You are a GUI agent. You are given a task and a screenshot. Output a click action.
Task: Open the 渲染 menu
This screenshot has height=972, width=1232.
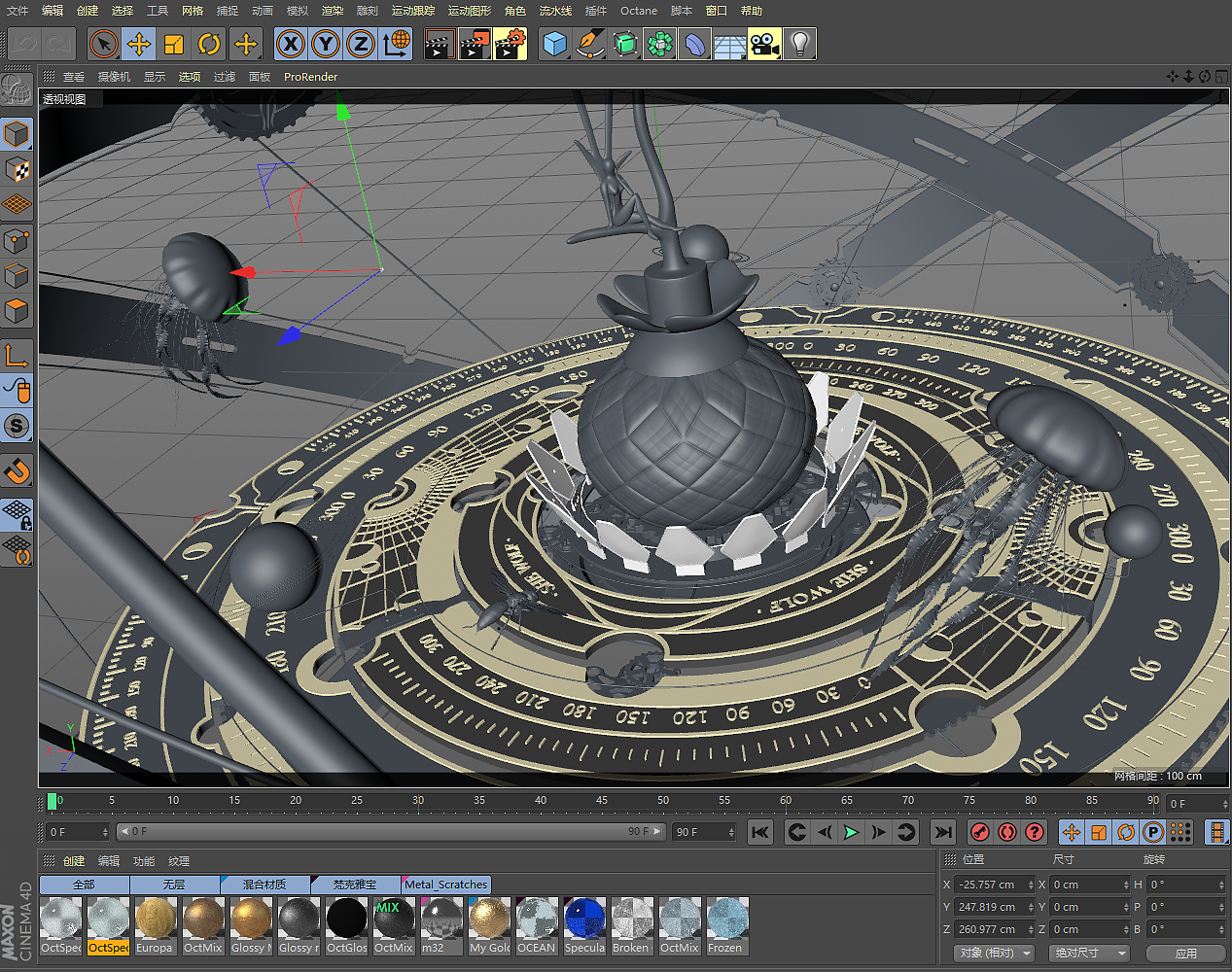coord(333,11)
